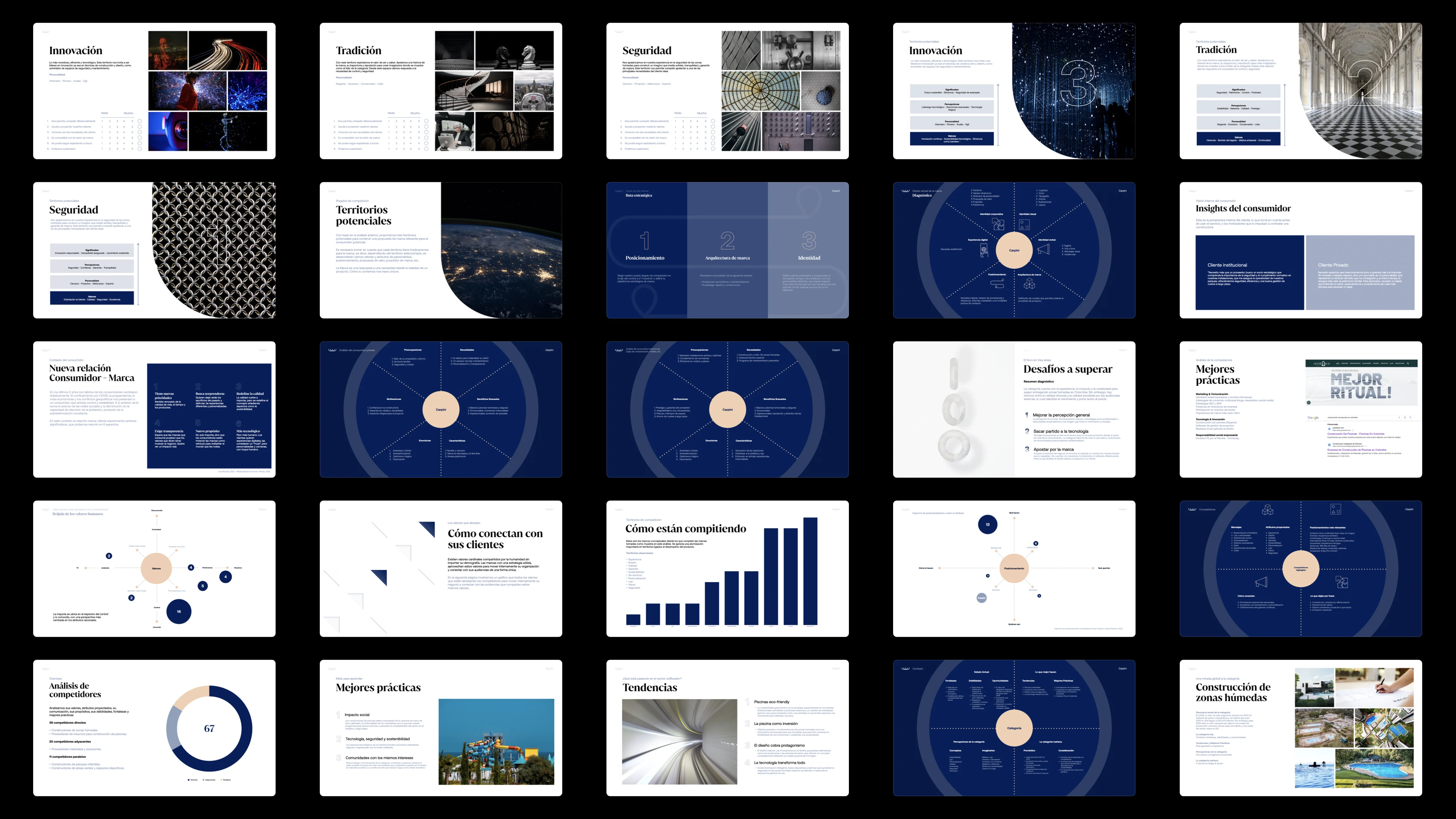Click winding path icon under Posicionamiento in Diagnóstico
The width and height of the screenshot is (1456, 819).
(998, 283)
